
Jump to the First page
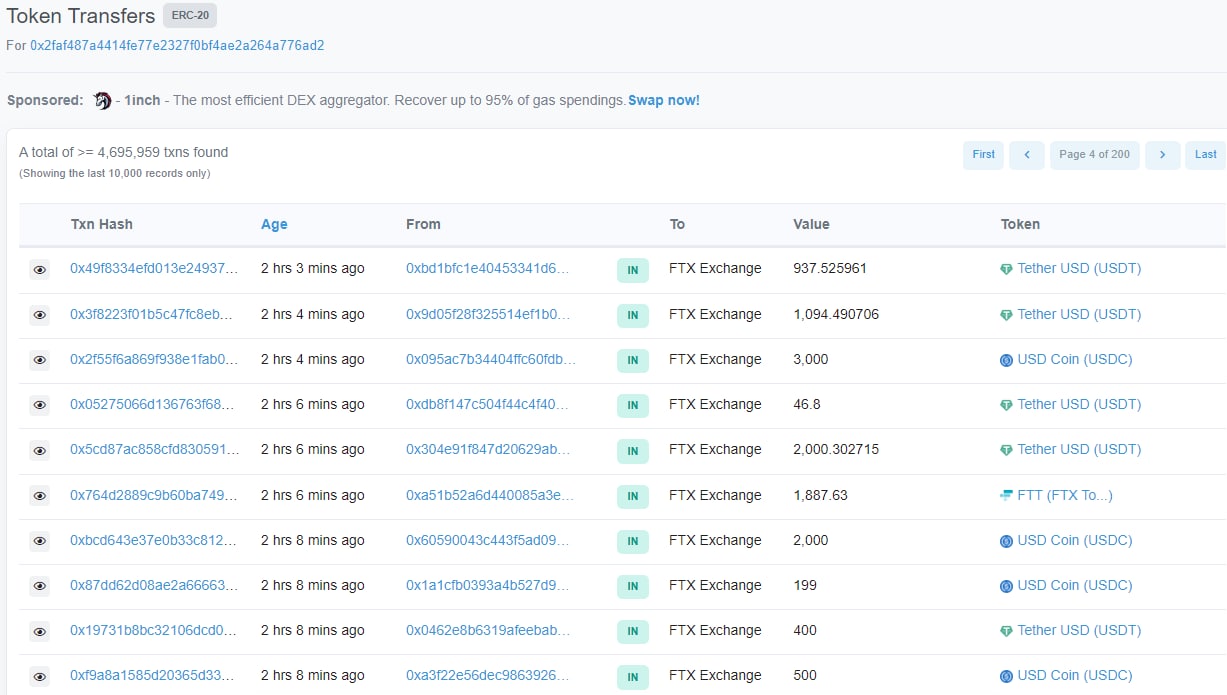pos(984,154)
